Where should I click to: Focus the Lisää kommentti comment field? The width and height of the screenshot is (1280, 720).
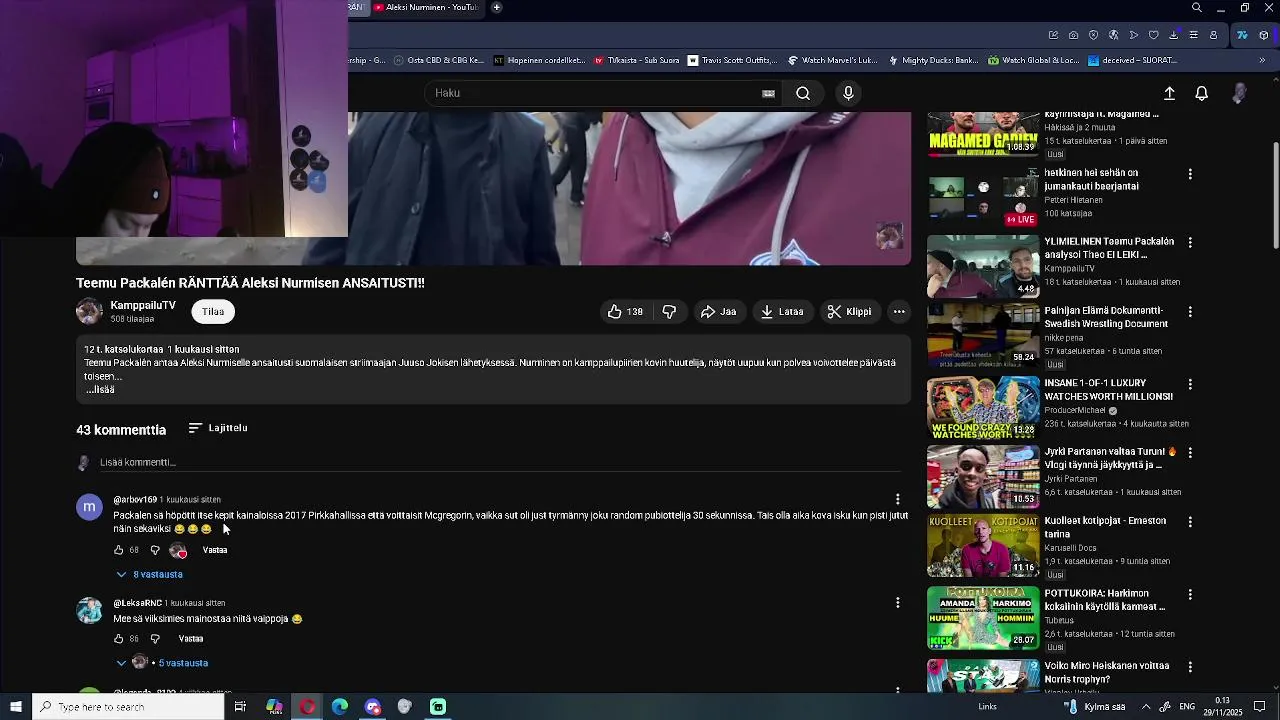point(500,462)
